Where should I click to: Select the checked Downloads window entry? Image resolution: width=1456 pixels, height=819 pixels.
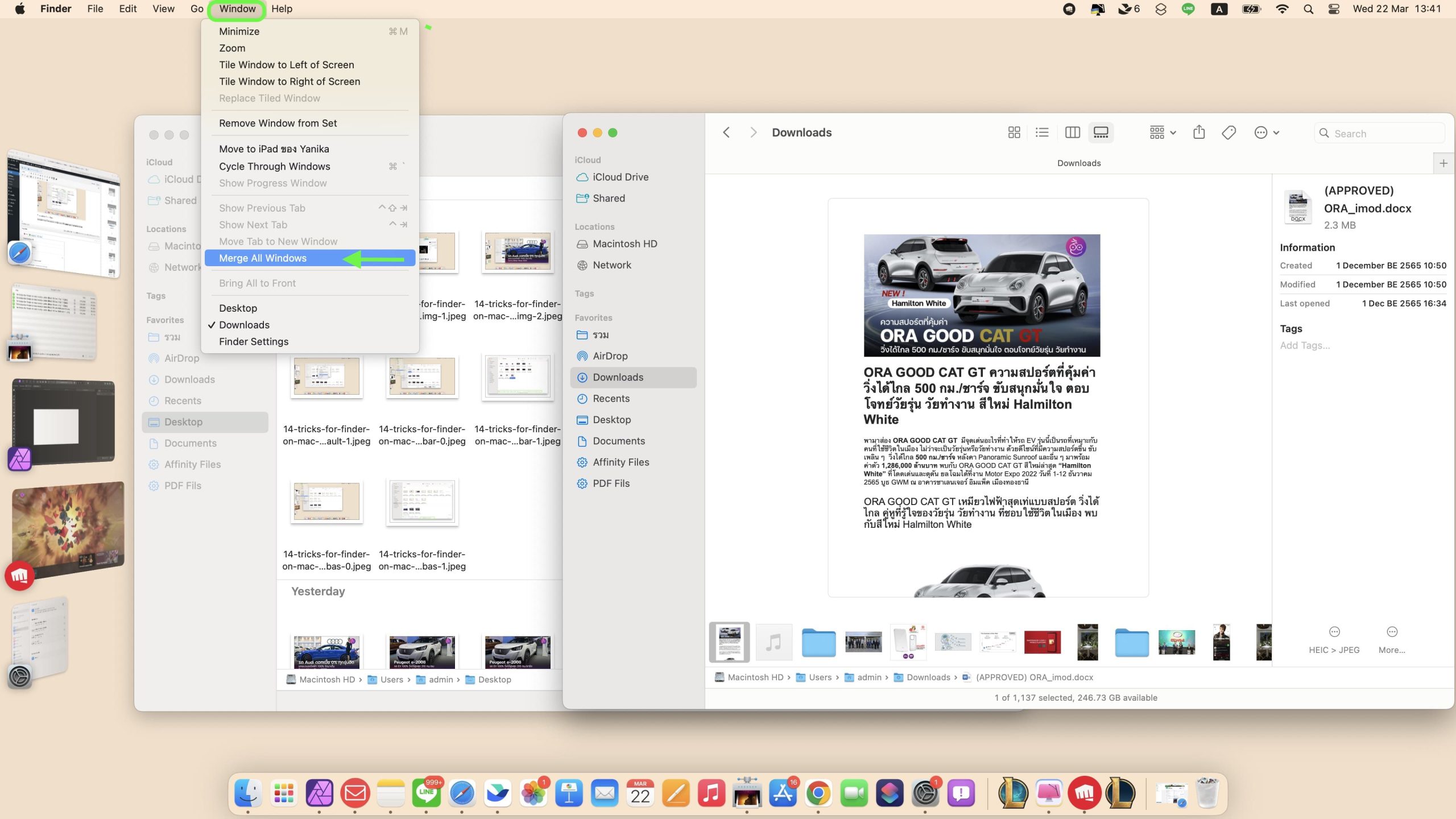[x=244, y=325]
